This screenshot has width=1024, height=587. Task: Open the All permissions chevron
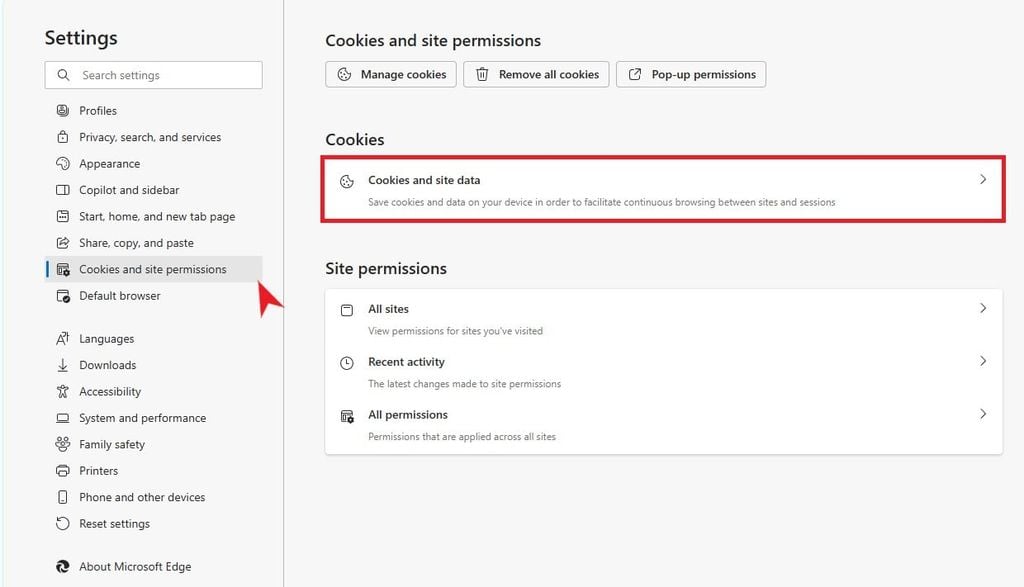point(983,414)
